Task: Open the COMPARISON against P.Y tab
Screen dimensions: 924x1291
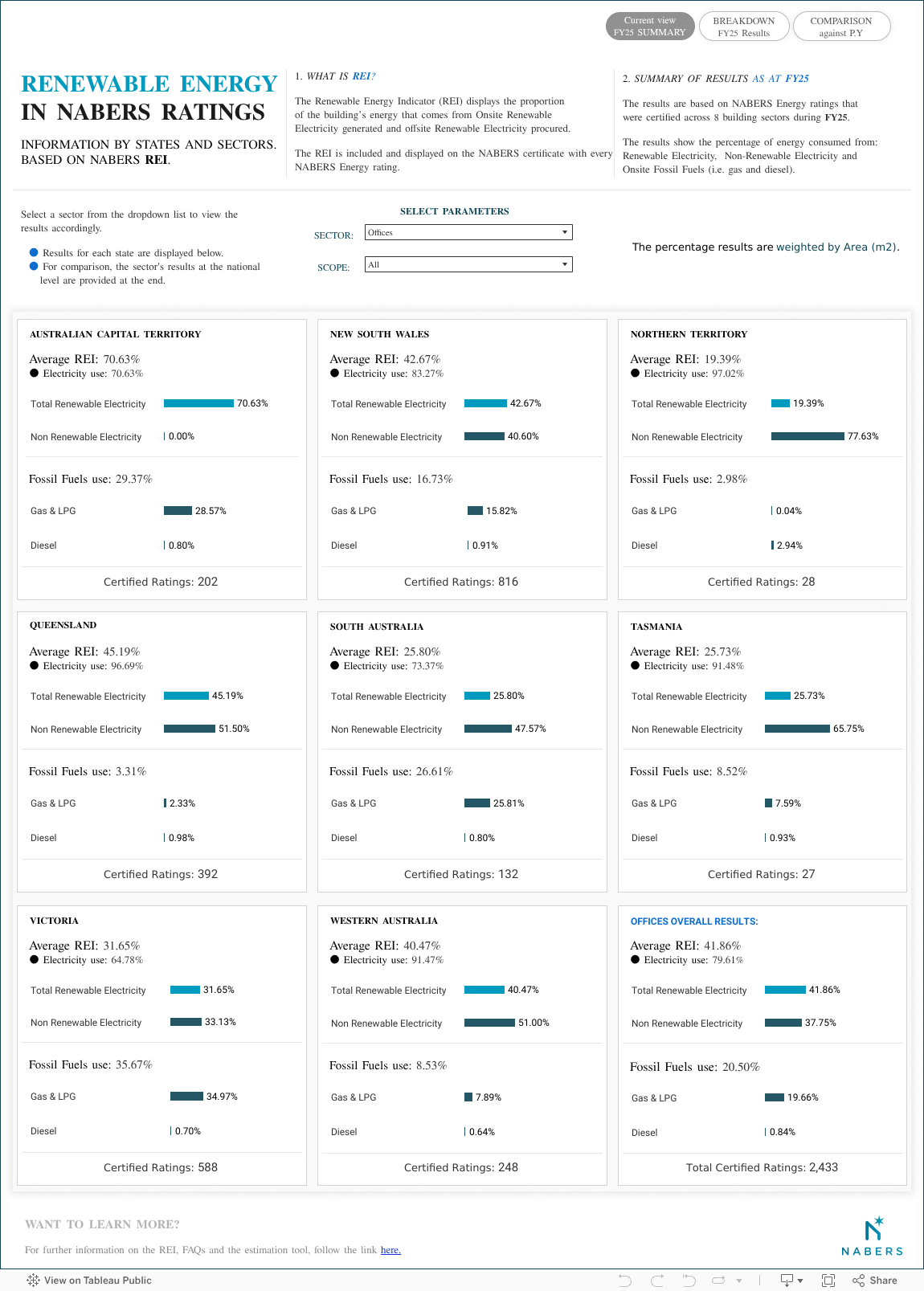Action: tap(841, 27)
